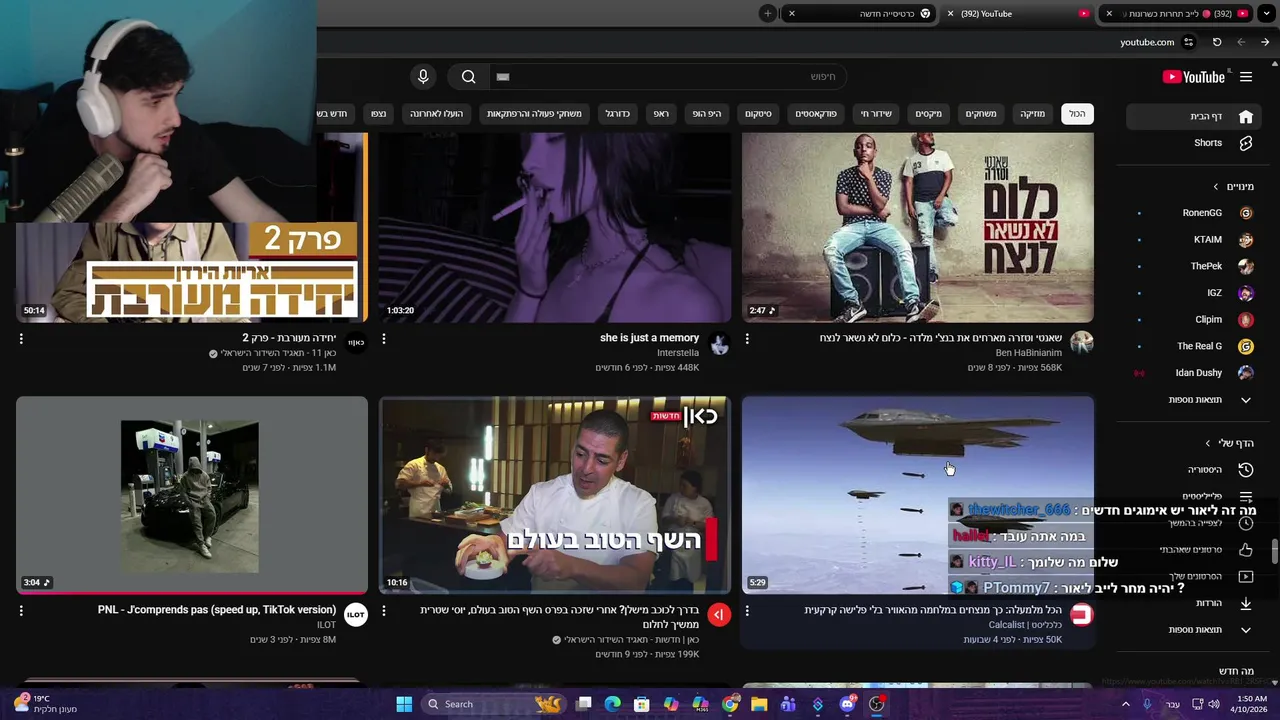Open the browser tab search dropdown arrow

(1265, 13)
